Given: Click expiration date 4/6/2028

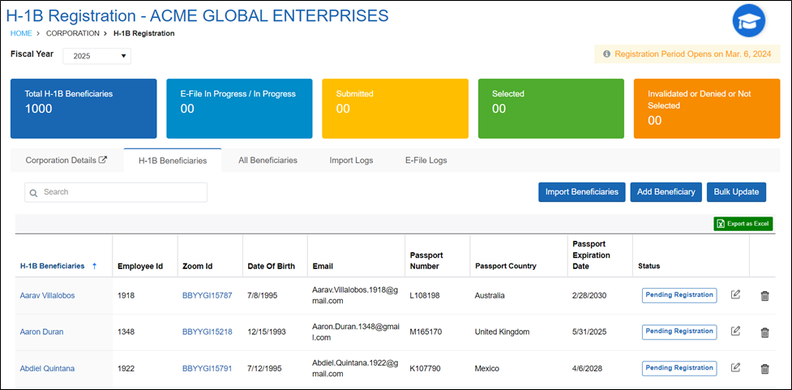Looking at the screenshot, I should [x=586, y=368].
